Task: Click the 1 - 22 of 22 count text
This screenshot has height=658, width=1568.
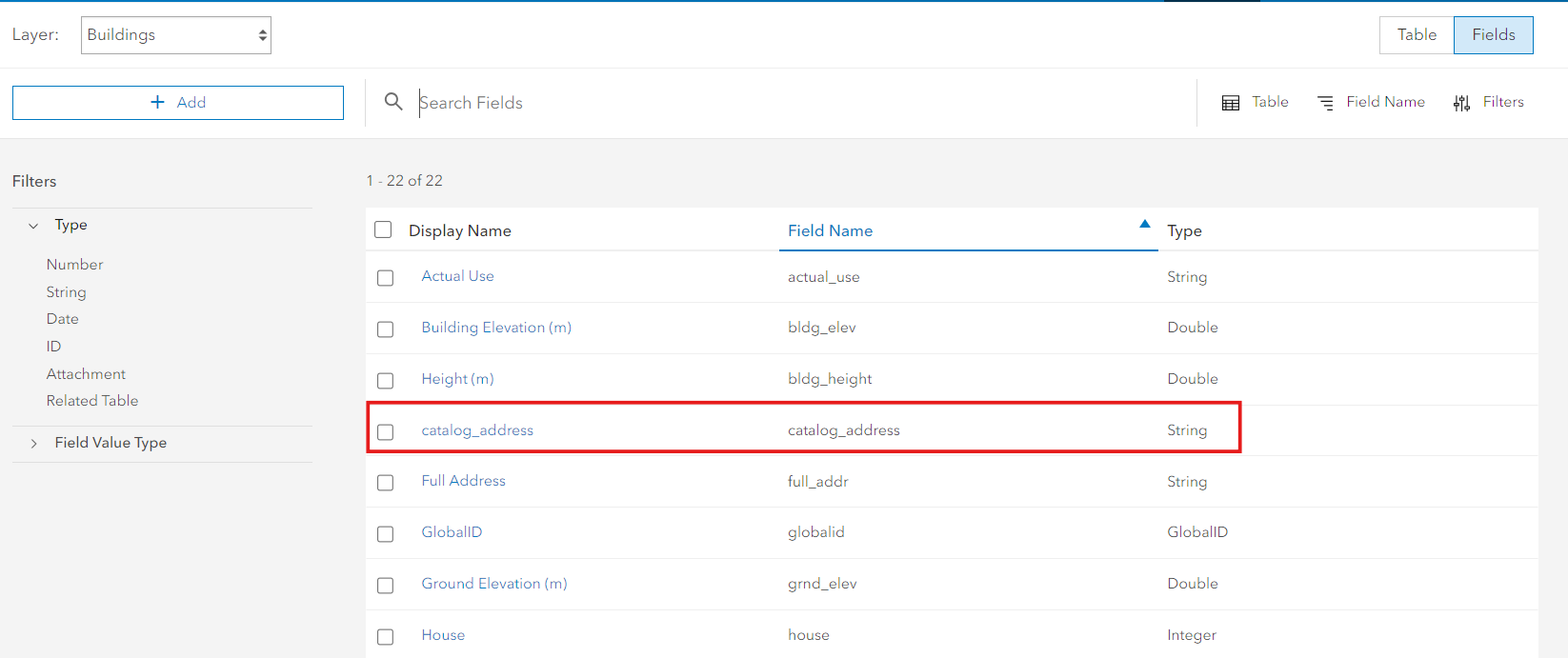Action: [x=405, y=181]
